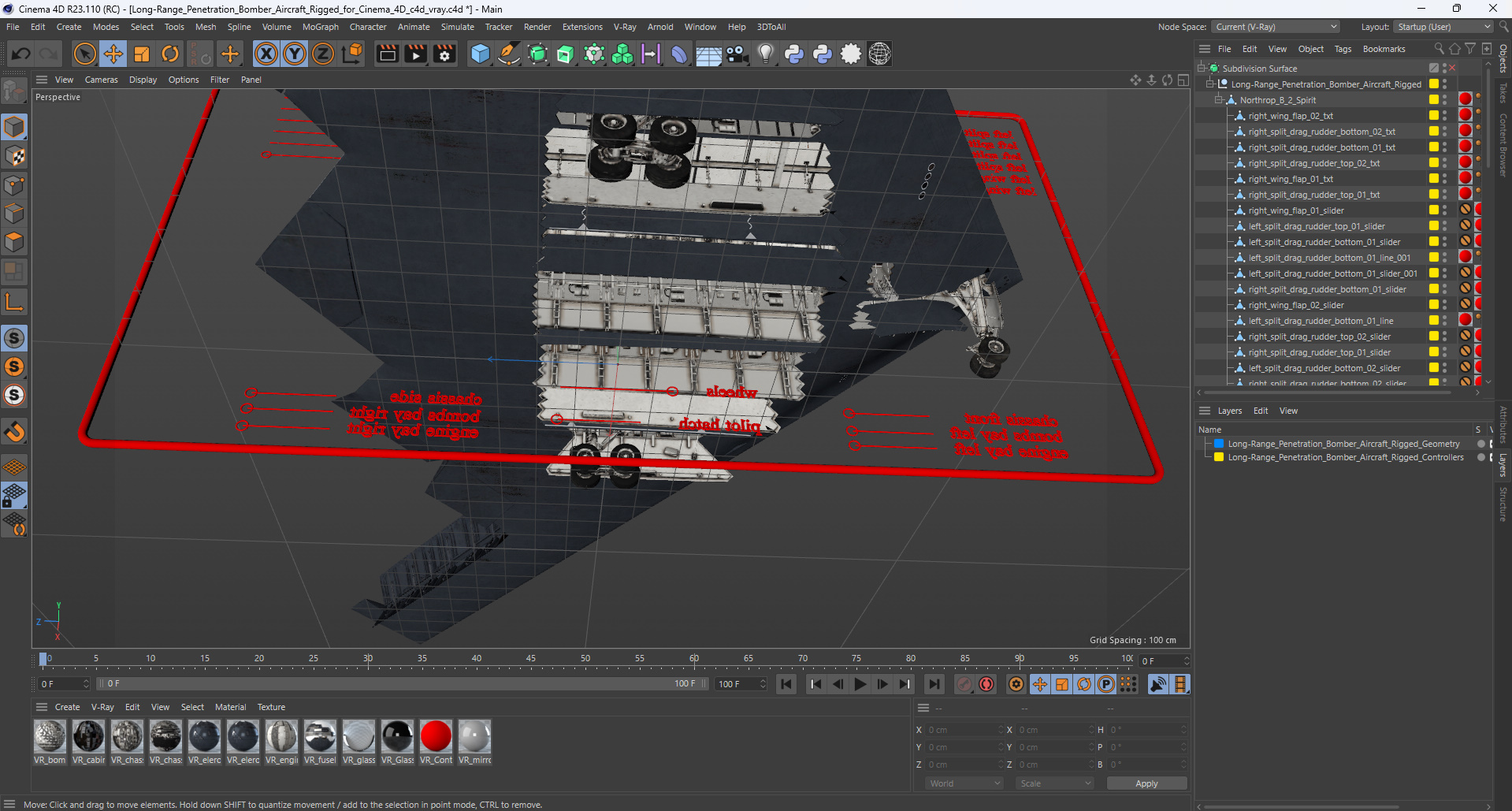Viewport: 1512px width, 811px height.
Task: Select left_split_drag_rudder_bottom_01_line object
Action: coord(1321,321)
